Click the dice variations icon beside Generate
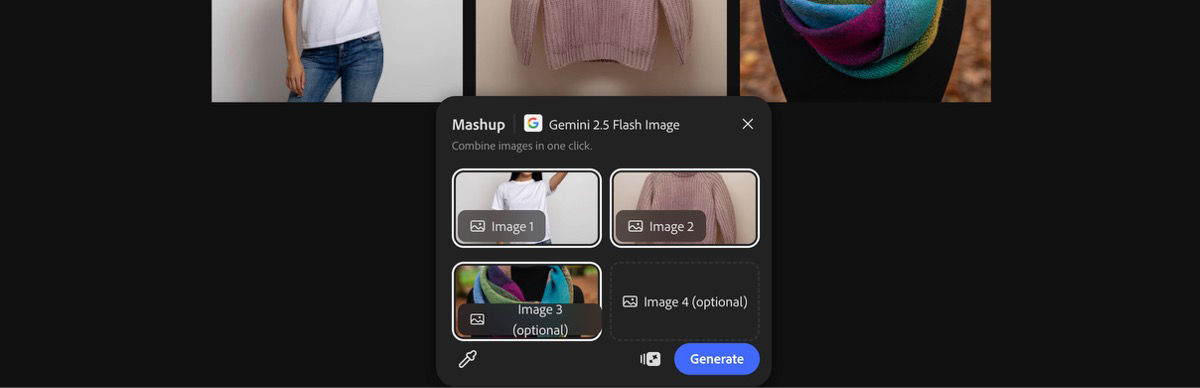This screenshot has width=1200, height=388. pyautogui.click(x=650, y=359)
